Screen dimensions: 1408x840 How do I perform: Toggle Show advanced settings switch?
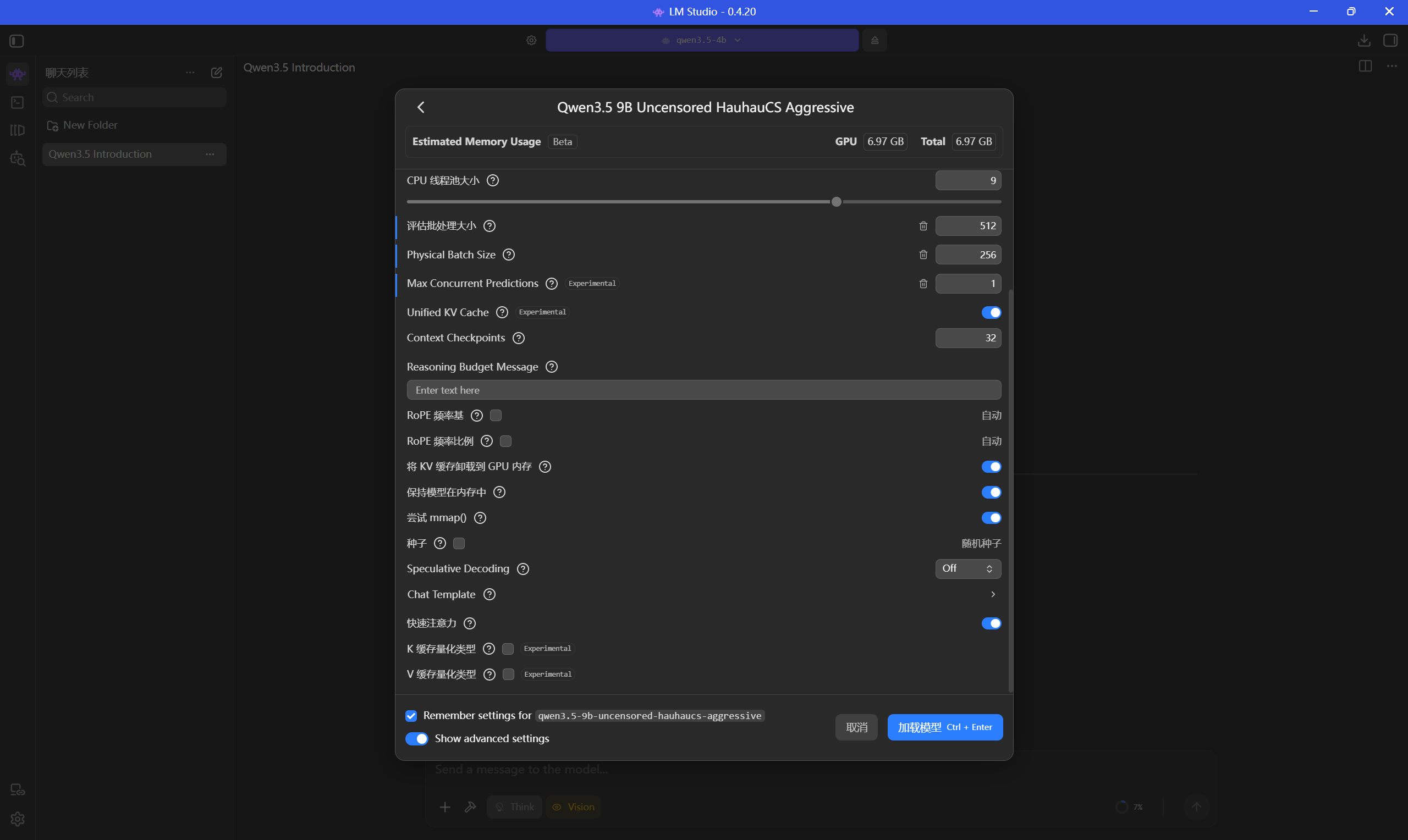pos(417,739)
